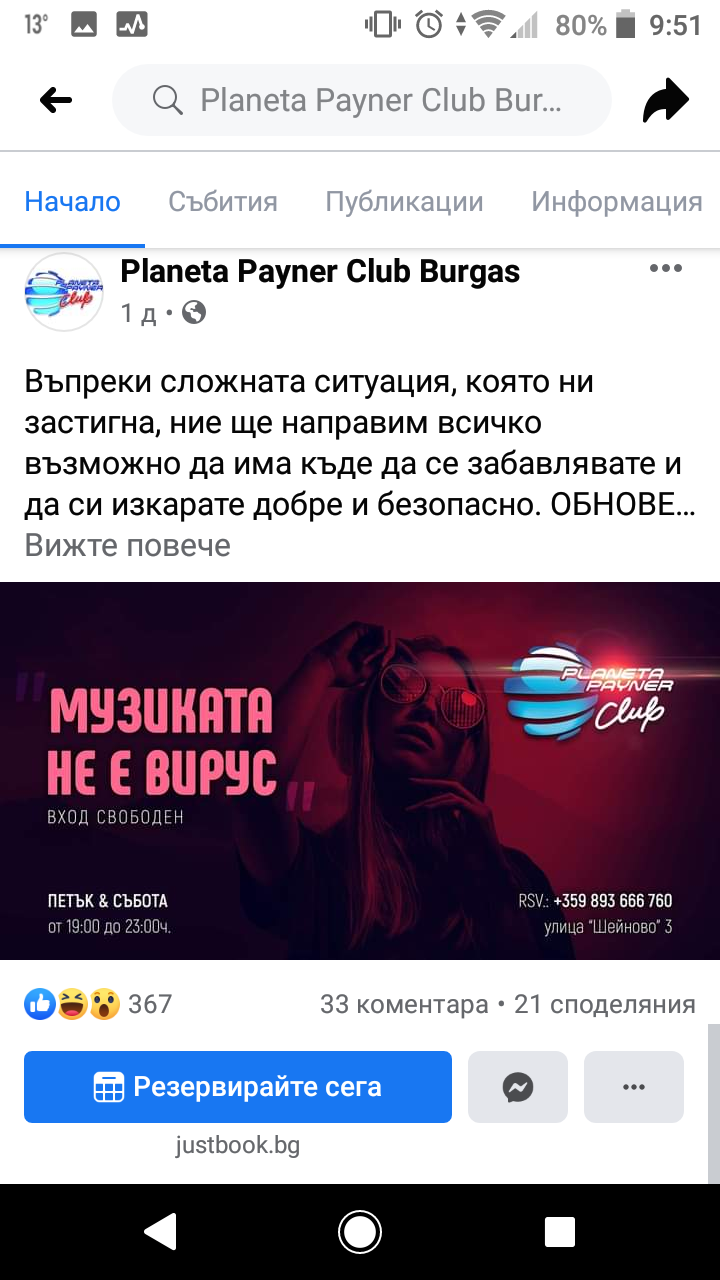This screenshot has width=720, height=1280.
Task: Expand post text with Вижте повече
Action: (128, 545)
